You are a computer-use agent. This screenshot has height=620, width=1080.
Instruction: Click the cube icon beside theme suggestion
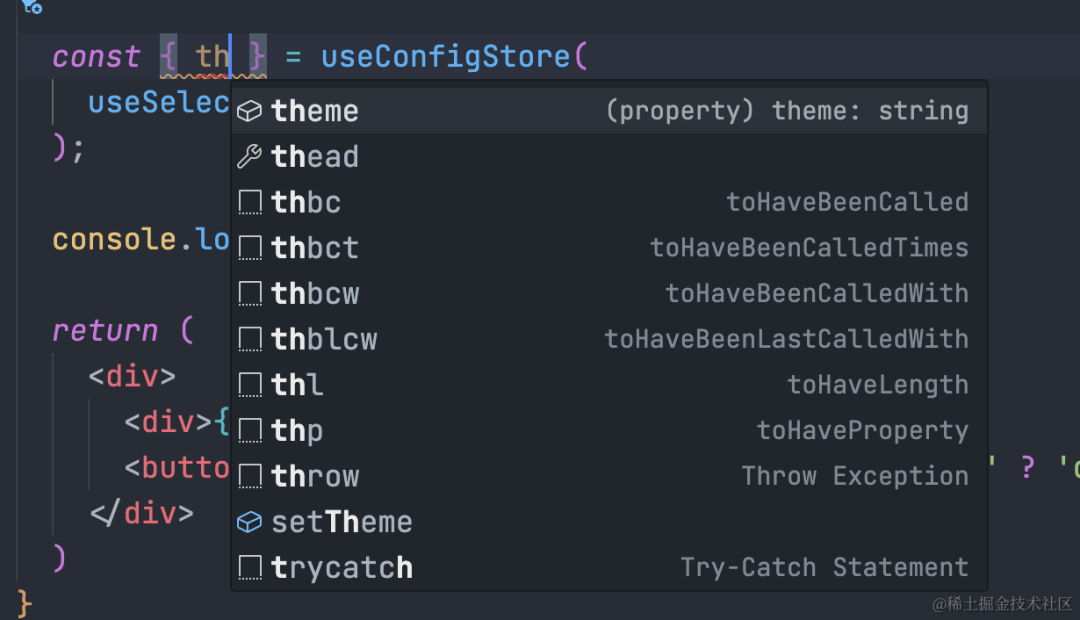coord(249,111)
